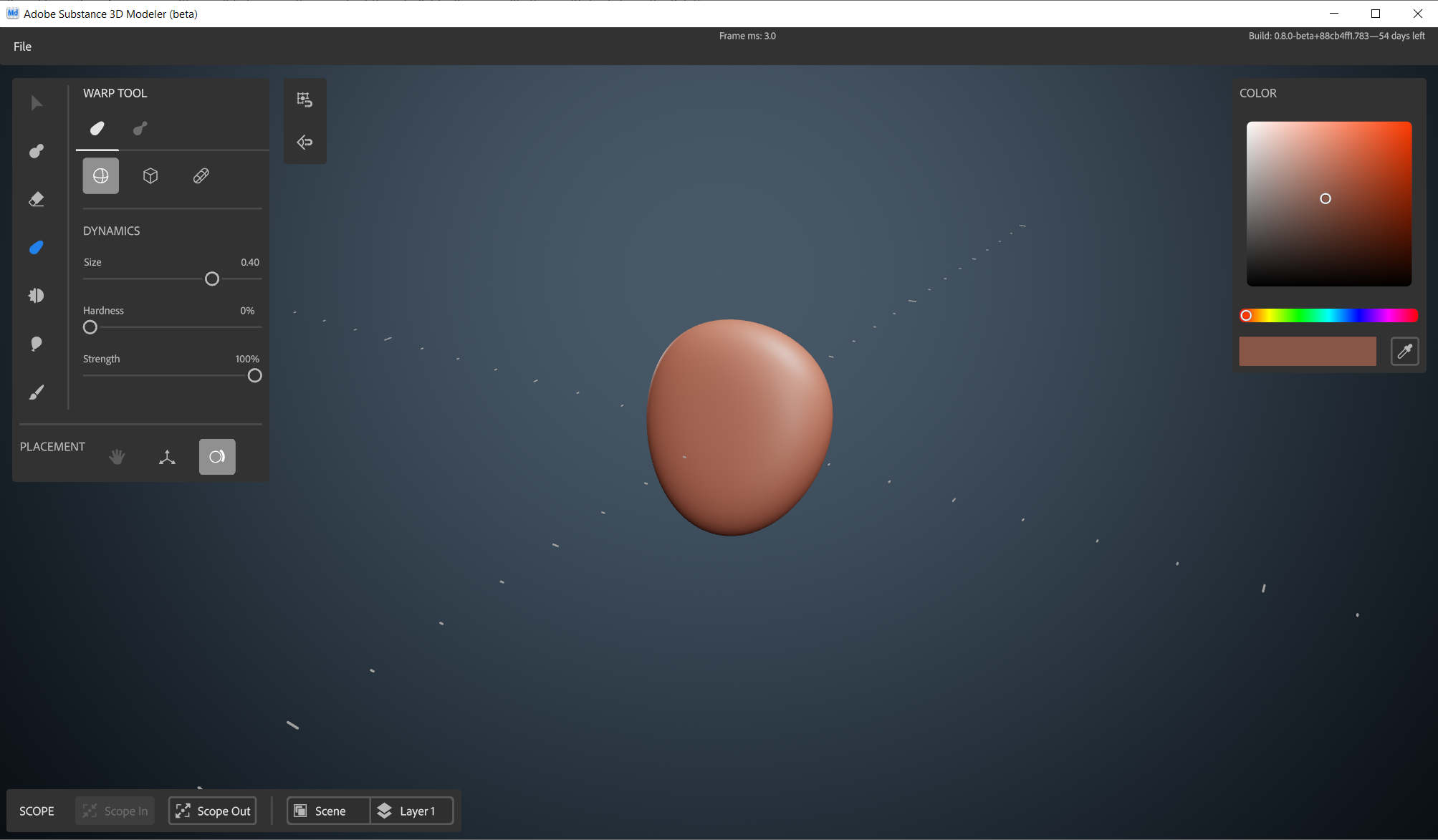
Task: Click the rainbow hue slider
Action: click(1329, 316)
